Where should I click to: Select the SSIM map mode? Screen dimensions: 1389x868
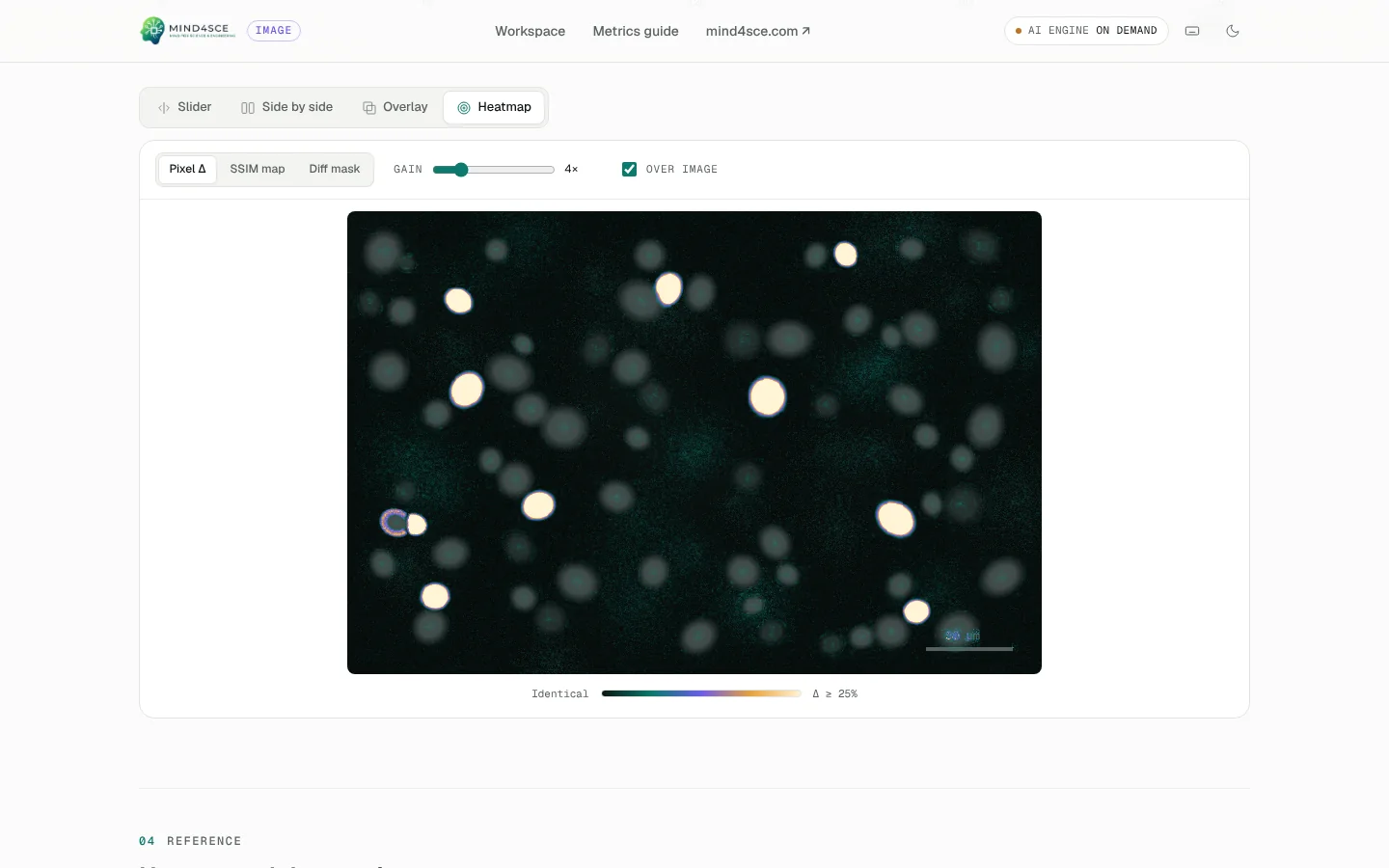(x=258, y=169)
